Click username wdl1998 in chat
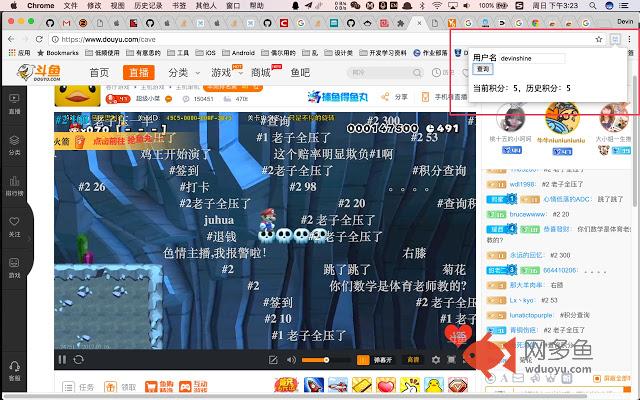Image resolution: width=640 pixels, height=400 pixels. pos(522,184)
